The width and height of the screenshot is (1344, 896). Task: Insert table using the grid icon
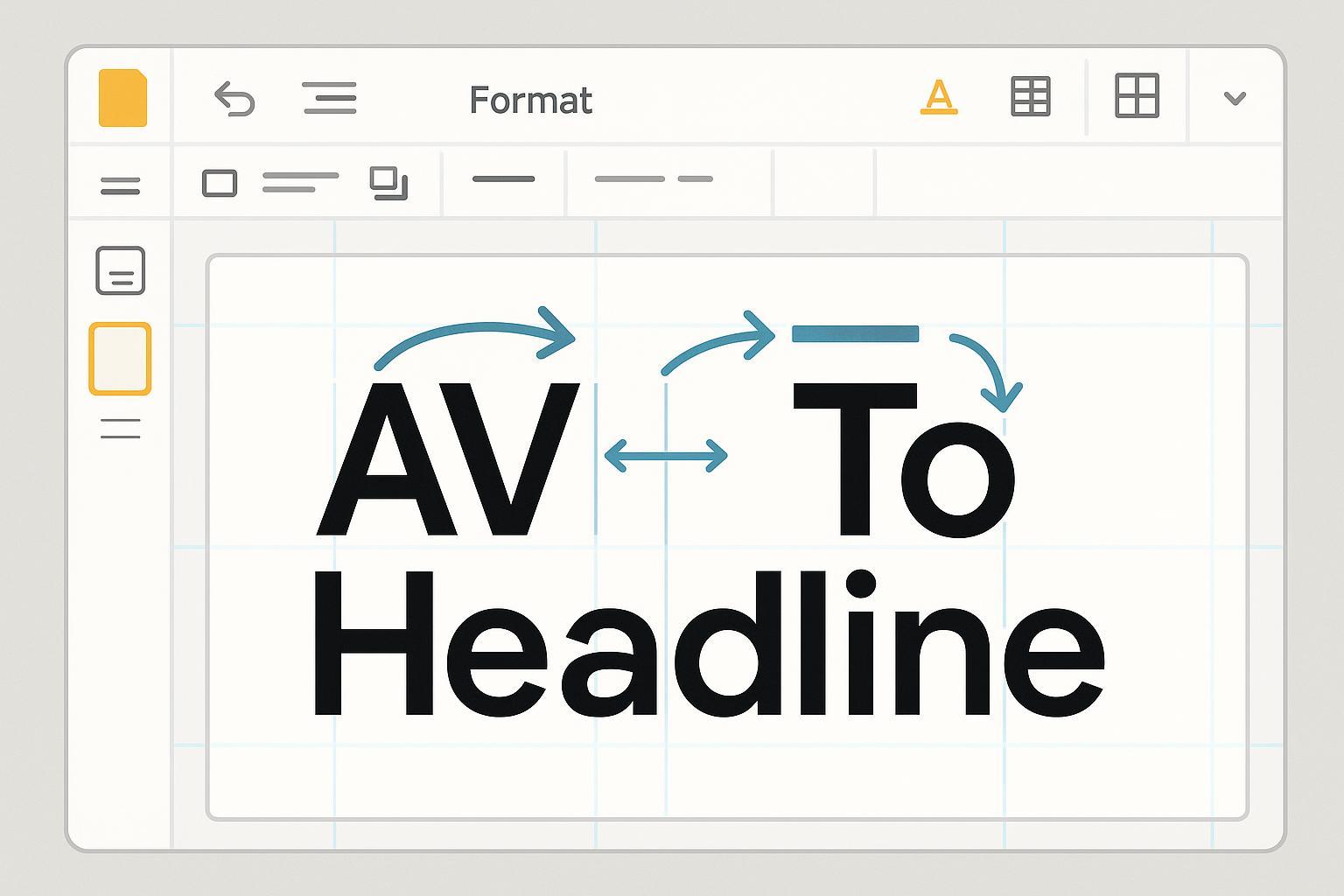click(1030, 96)
